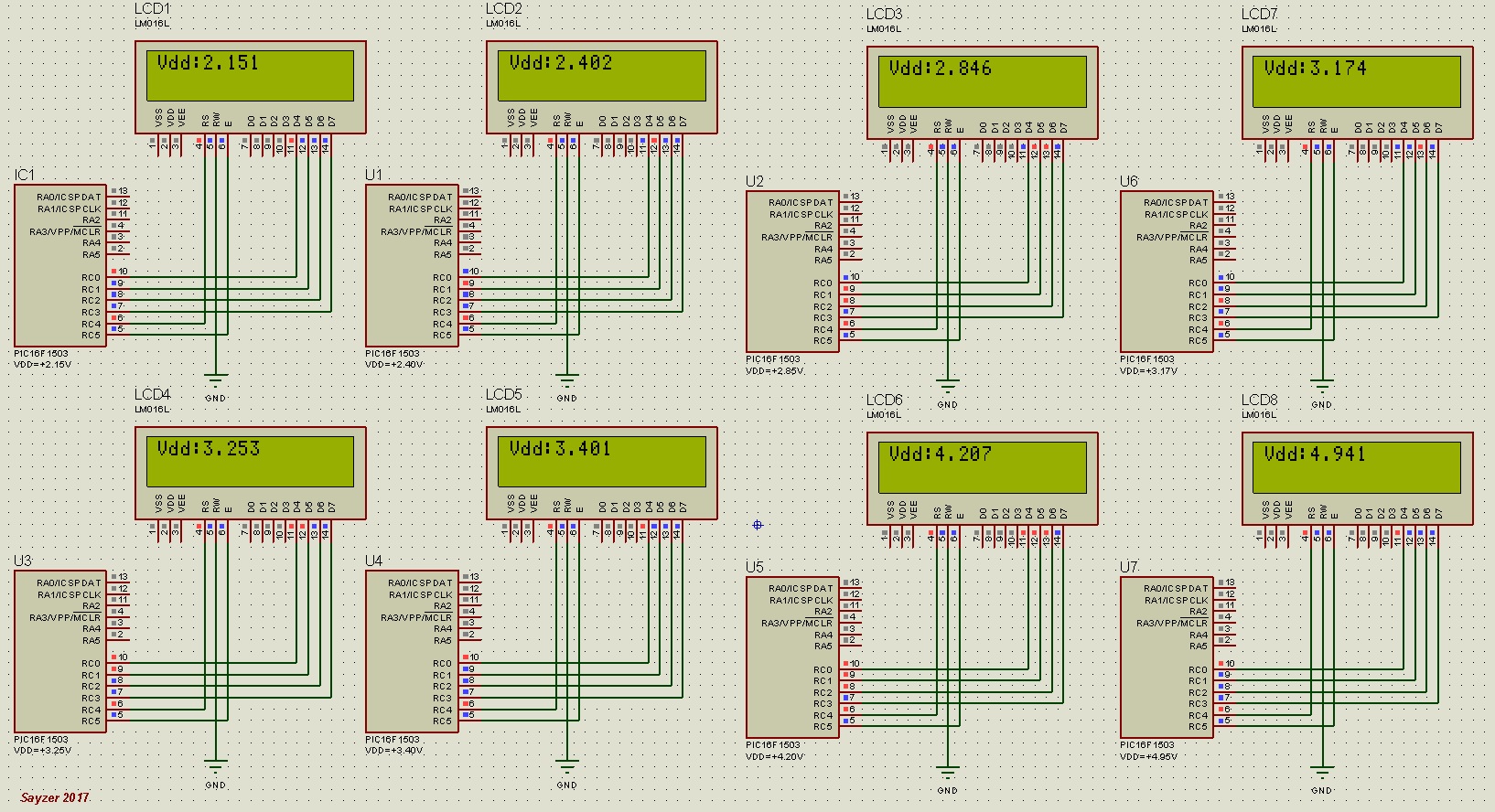Image resolution: width=1495 pixels, height=812 pixels.
Task: Select the LCD2 screen reading Vdd:2.402
Action: point(601,75)
